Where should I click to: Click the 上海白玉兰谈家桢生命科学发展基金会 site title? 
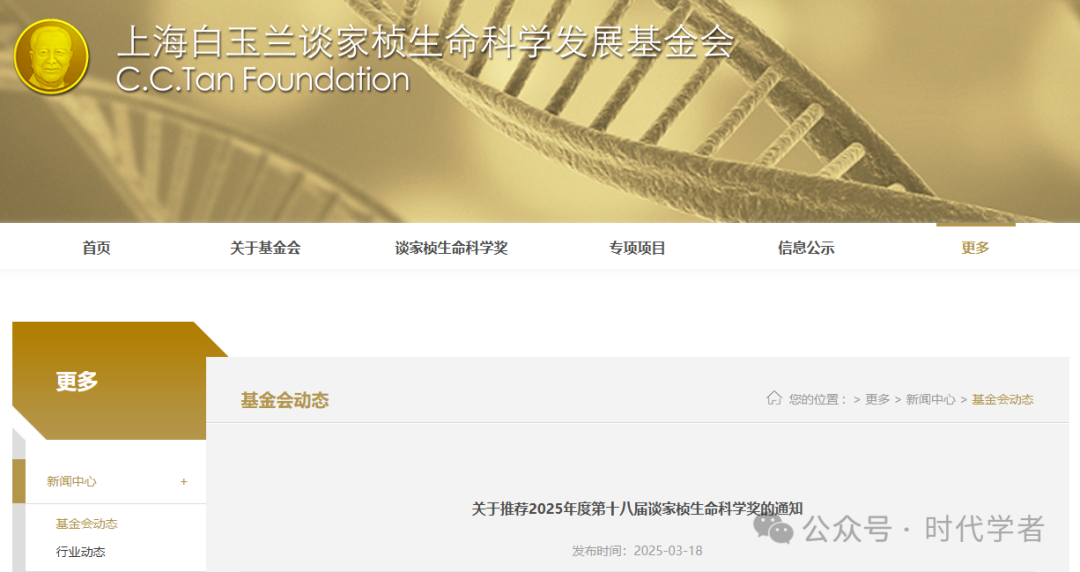(x=426, y=41)
